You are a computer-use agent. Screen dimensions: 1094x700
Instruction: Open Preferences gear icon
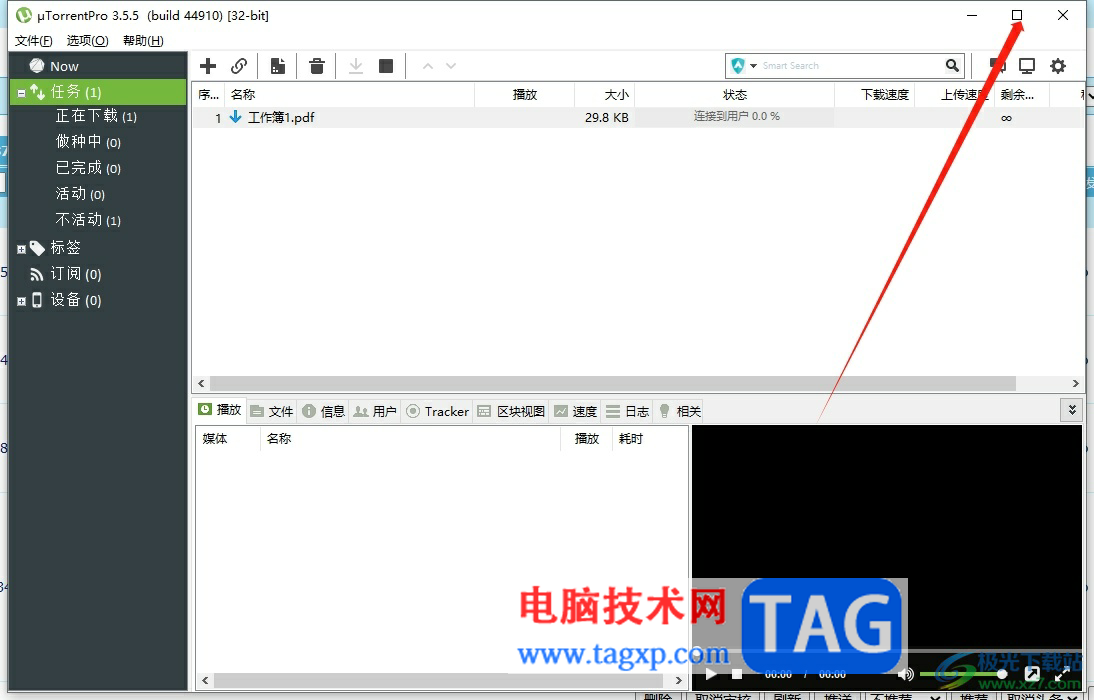1058,66
